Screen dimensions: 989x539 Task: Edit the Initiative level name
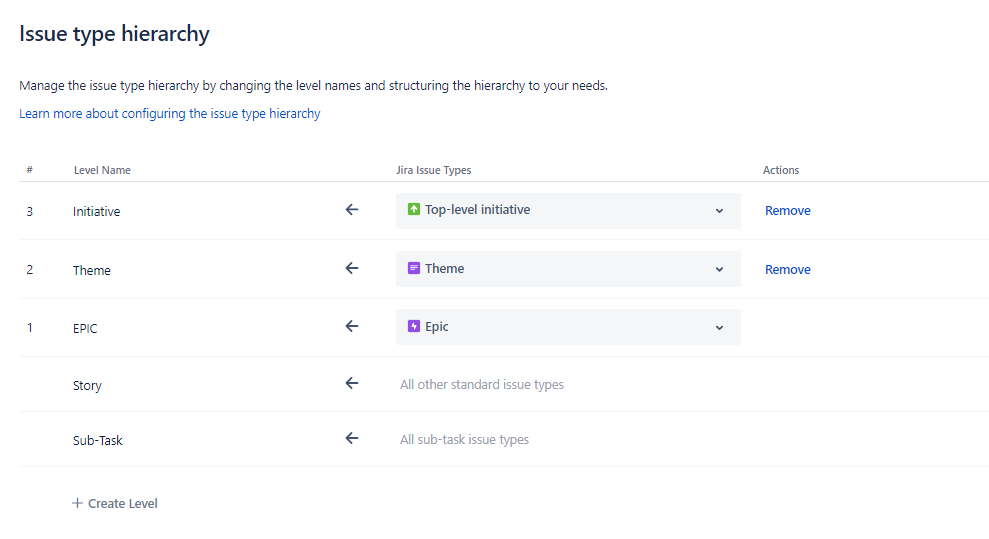[x=97, y=211]
